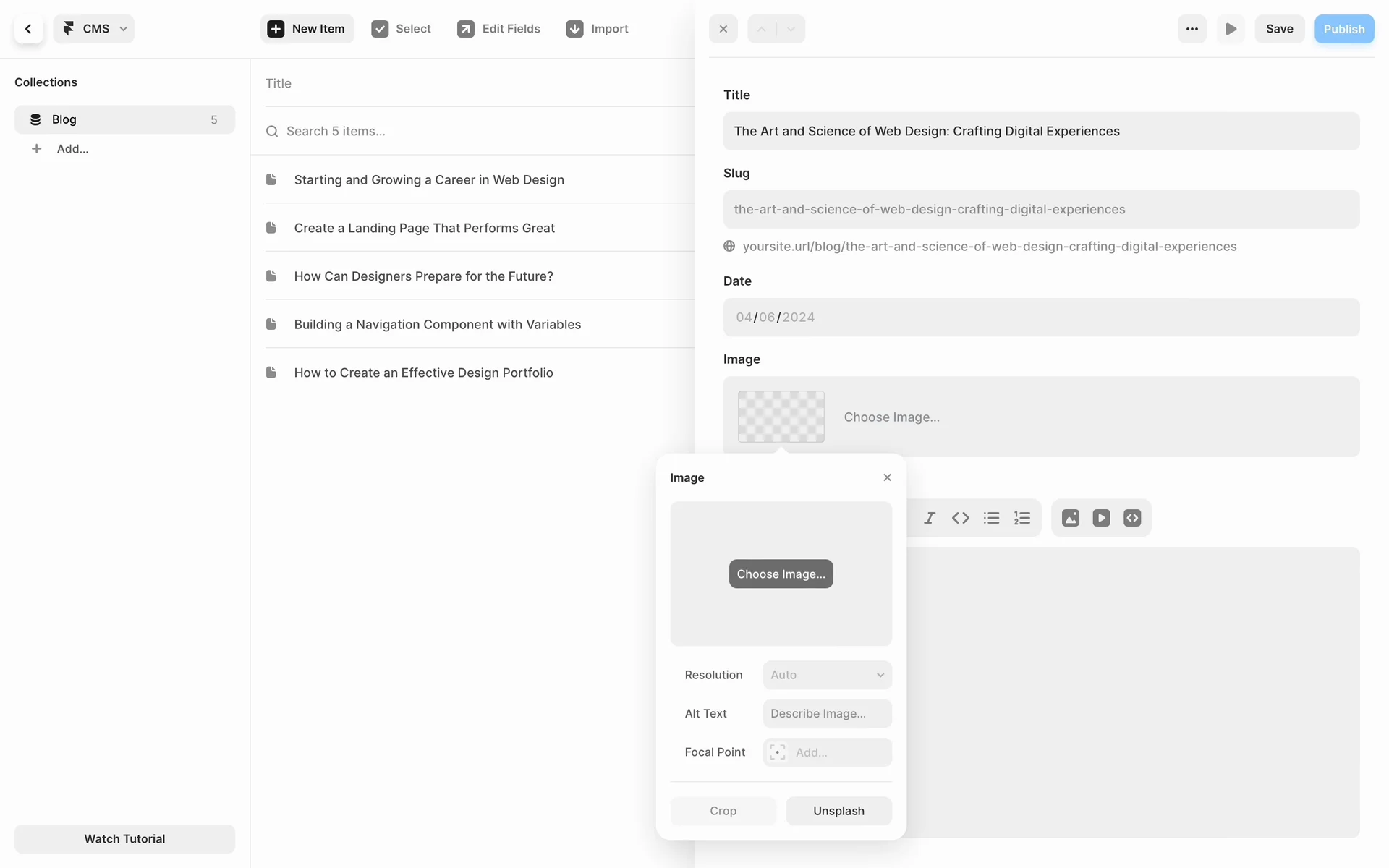Screen dimensions: 1389x868
Task: Click the Focal Point Add field
Action: pyautogui.click(x=827, y=752)
